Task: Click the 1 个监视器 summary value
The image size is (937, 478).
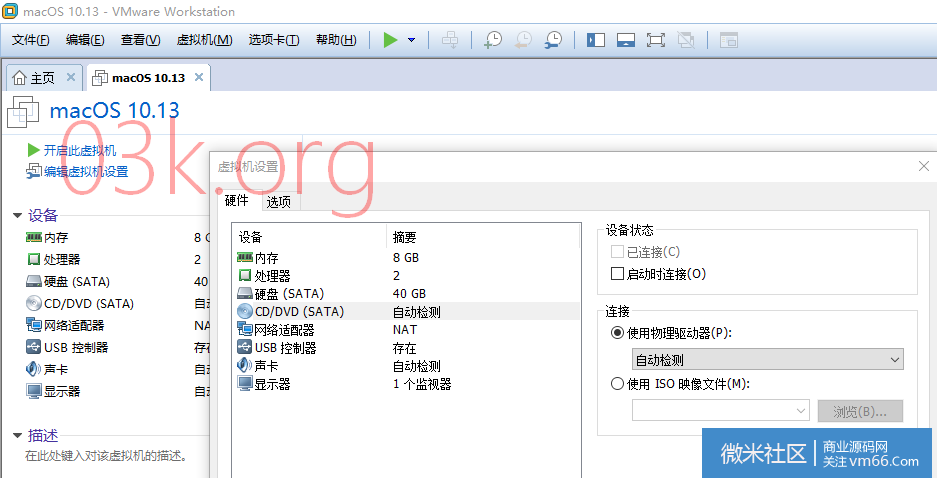Action: (x=422, y=384)
